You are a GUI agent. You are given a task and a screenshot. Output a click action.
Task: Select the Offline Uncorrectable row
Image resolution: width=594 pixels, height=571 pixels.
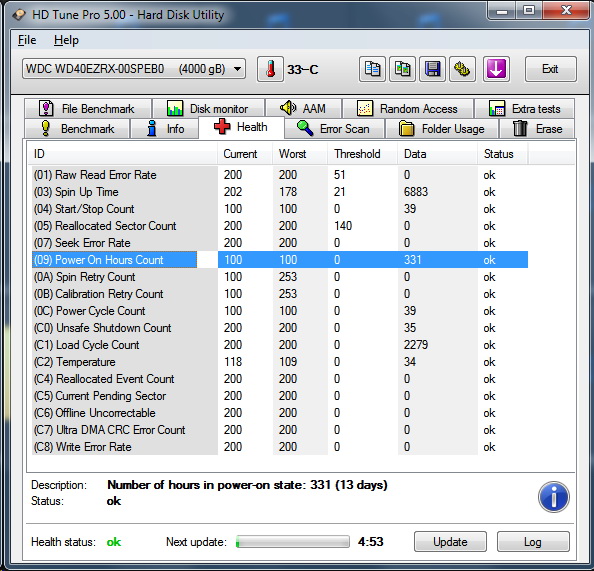280,413
